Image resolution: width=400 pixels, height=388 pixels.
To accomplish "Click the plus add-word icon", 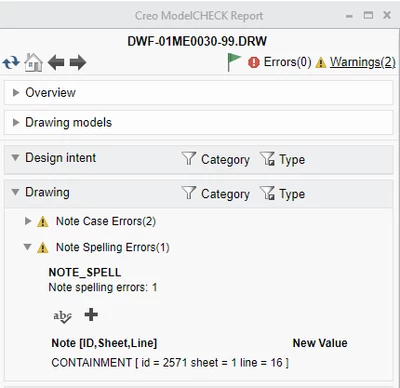I will click(91, 315).
